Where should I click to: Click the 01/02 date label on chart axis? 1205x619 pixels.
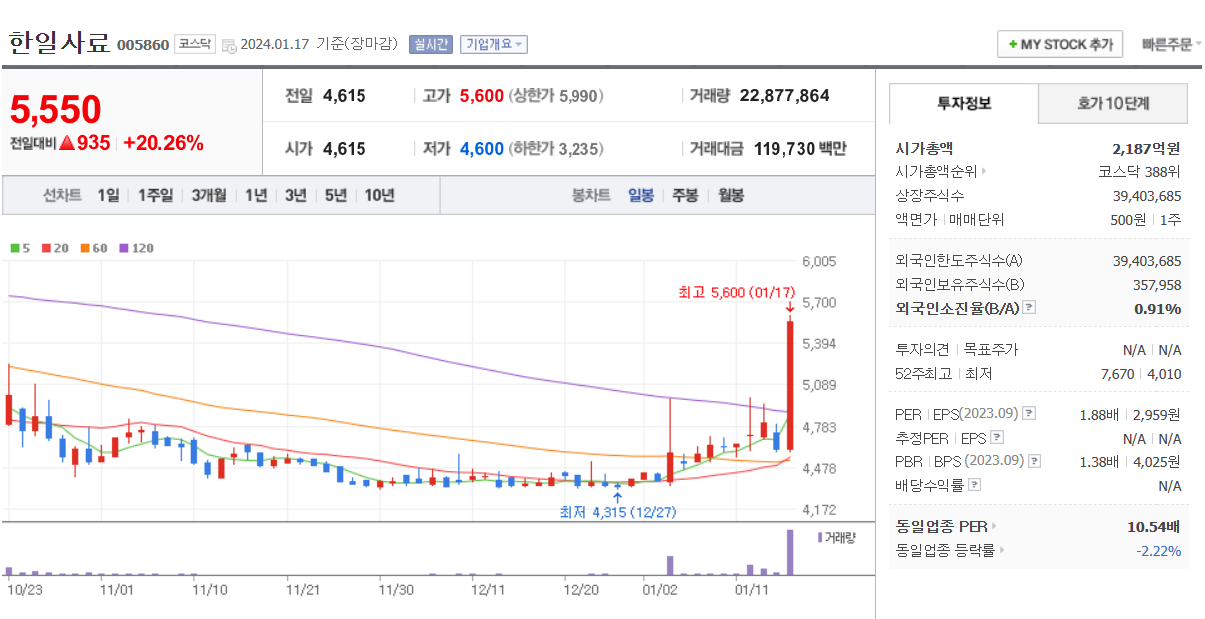click(x=660, y=590)
